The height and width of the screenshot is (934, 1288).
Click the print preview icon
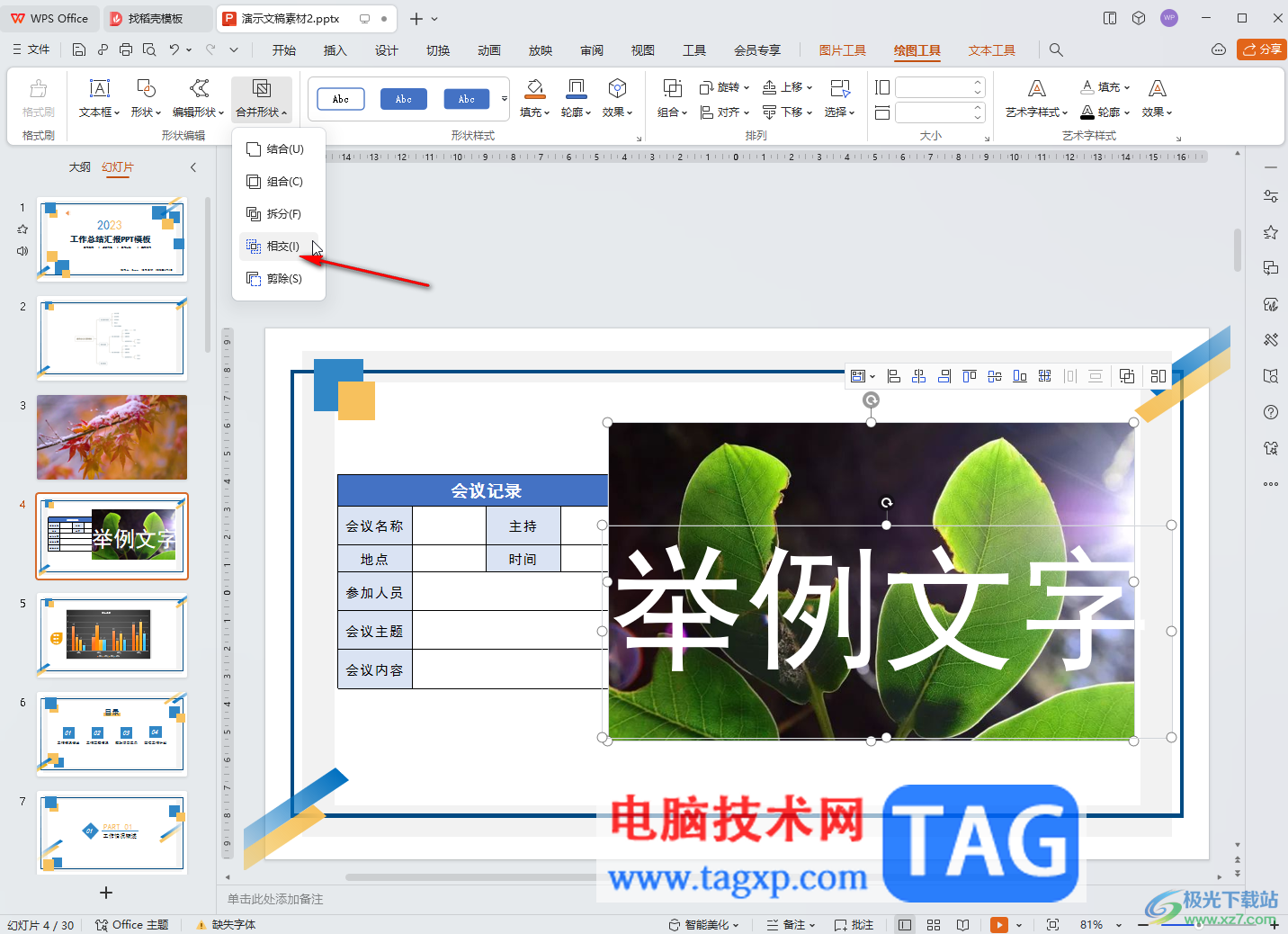(x=149, y=50)
